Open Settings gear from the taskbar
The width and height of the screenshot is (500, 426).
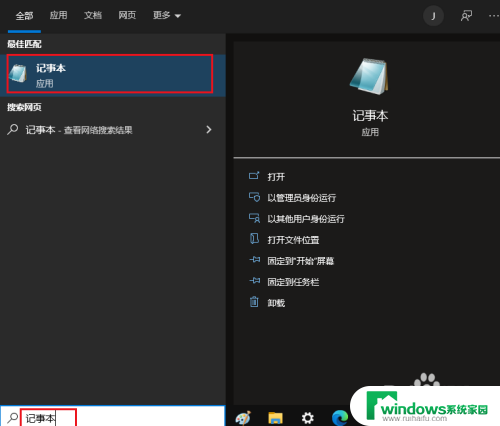(308, 418)
